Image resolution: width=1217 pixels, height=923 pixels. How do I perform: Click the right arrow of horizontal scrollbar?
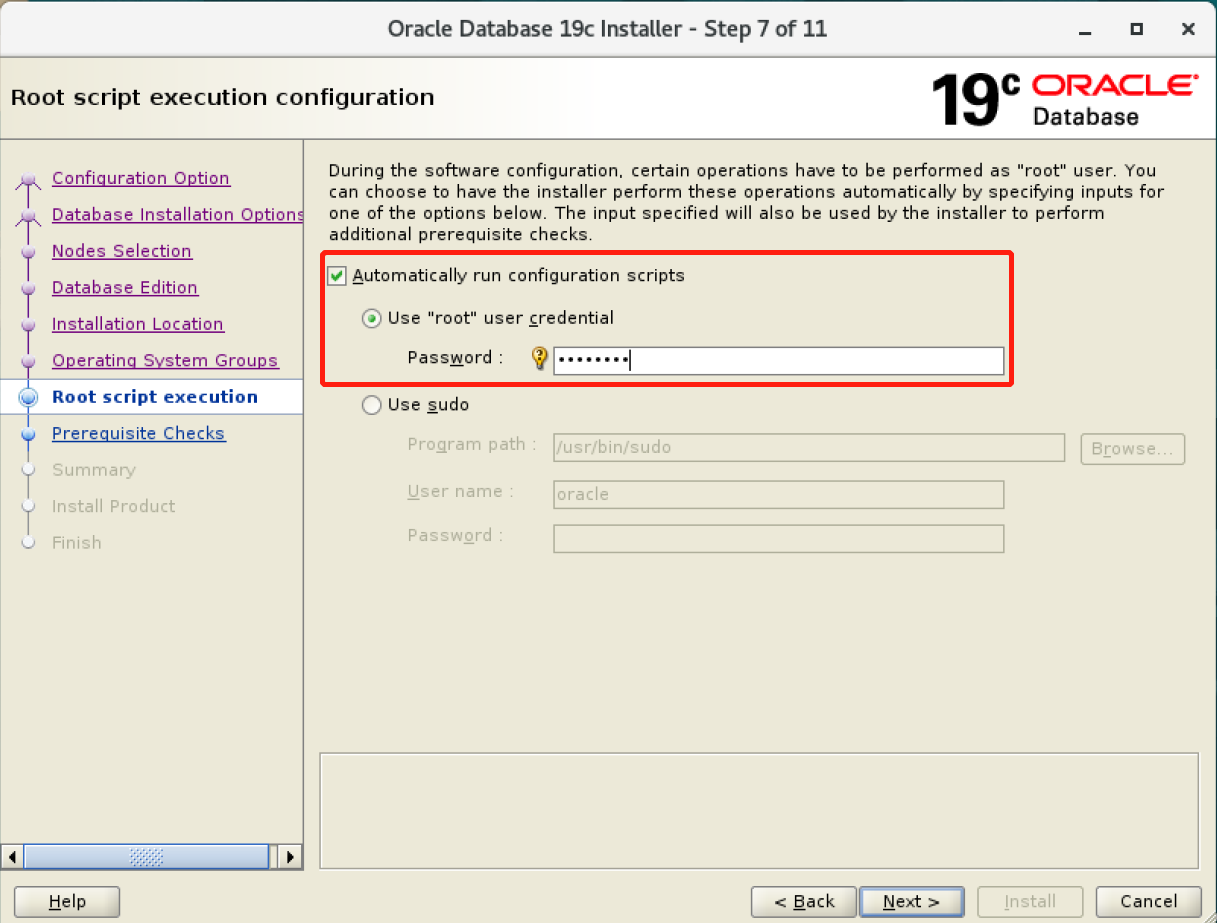tap(290, 857)
